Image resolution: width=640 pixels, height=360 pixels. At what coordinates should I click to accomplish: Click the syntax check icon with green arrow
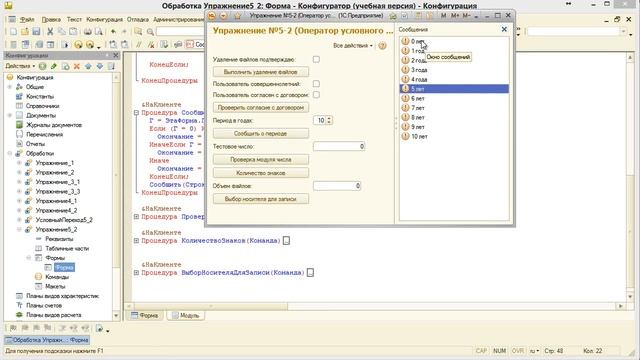[164, 44]
